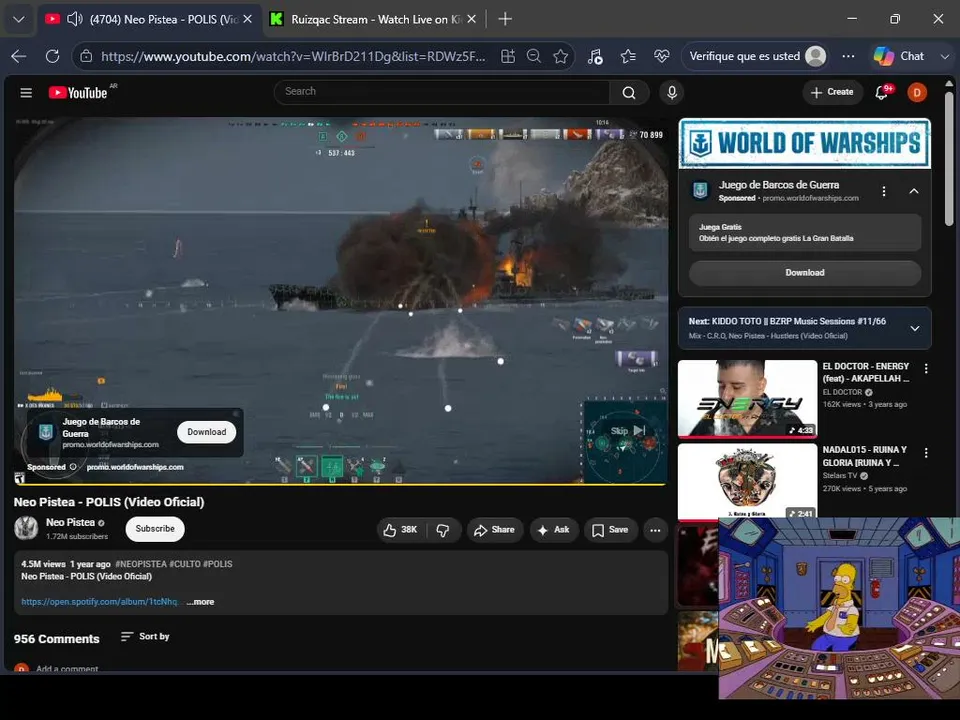Skip the video ad
The image size is (960, 720).
click(x=628, y=431)
